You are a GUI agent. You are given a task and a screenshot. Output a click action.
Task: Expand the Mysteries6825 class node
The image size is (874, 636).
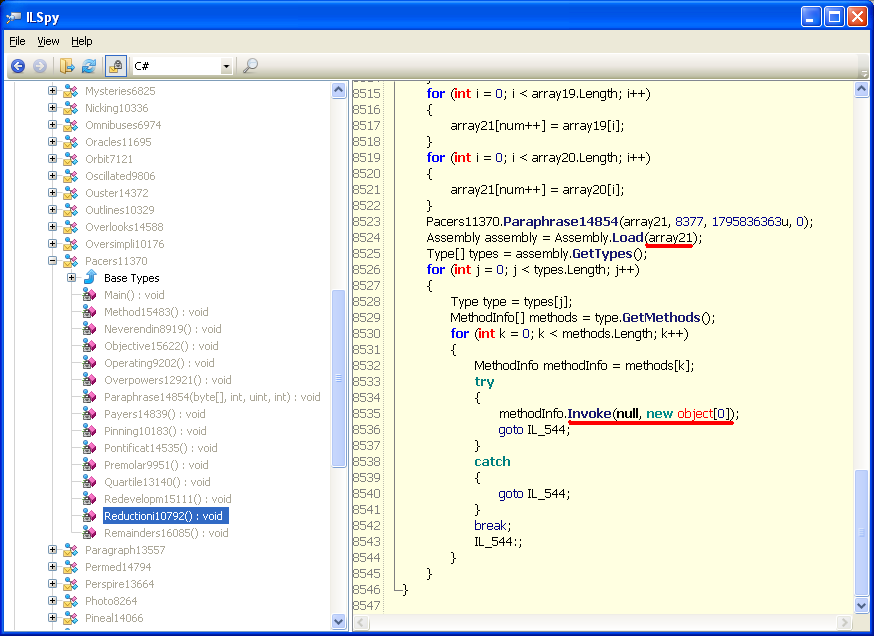click(x=52, y=90)
